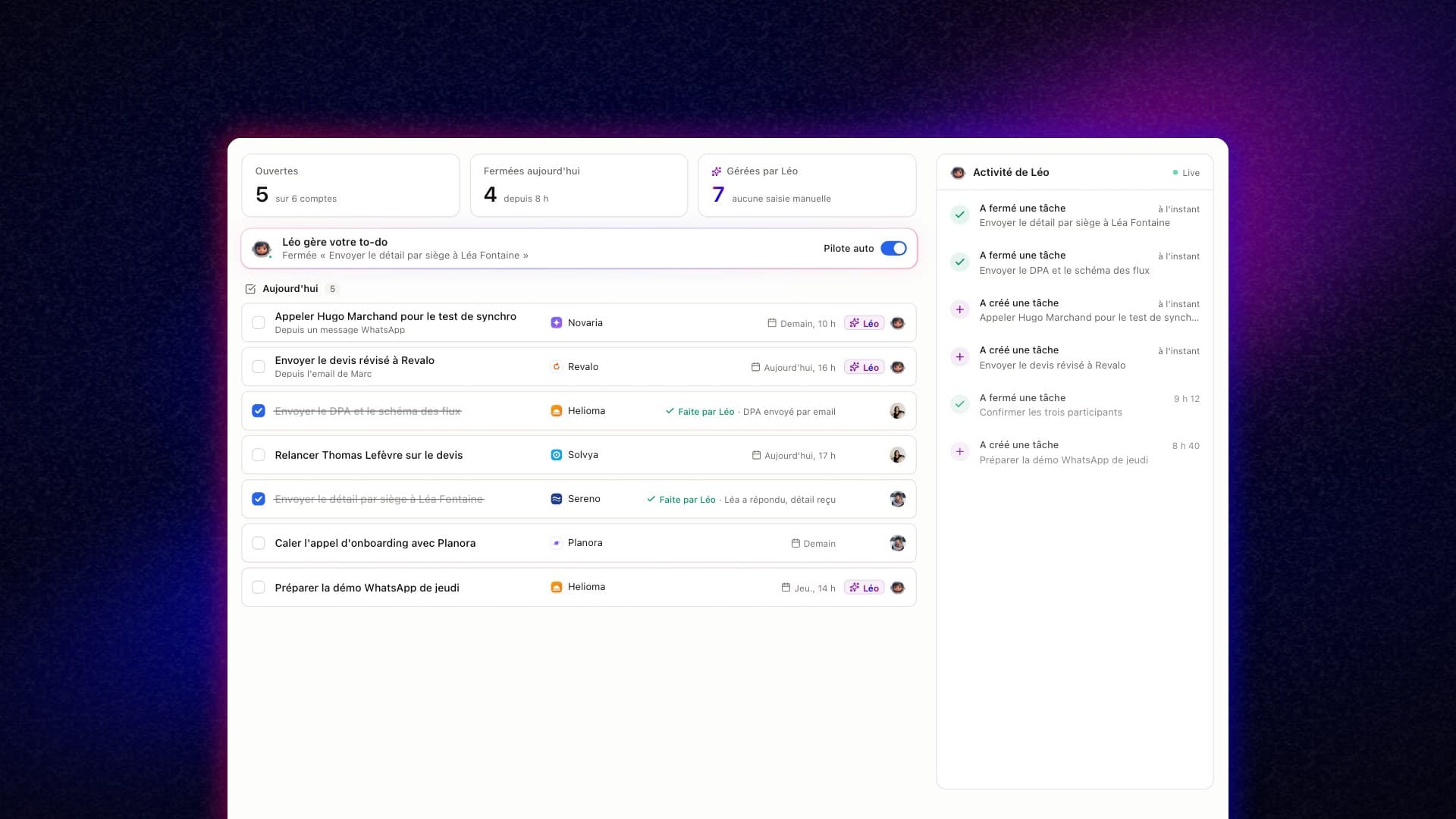Viewport: 1456px width, 819px height.
Task: Click plus icon beside Préparer la démo activity
Action: (x=960, y=452)
